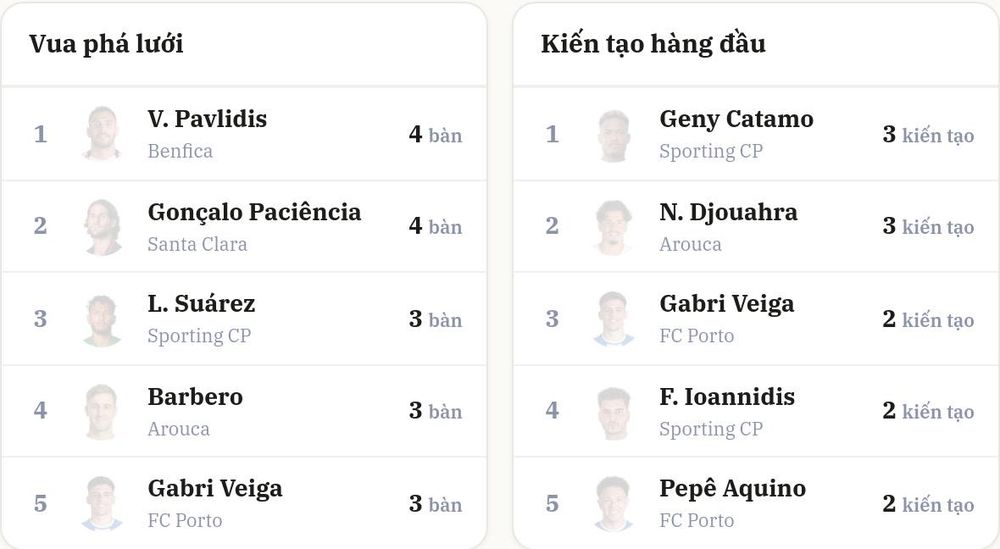Click Gabri Veiga photo in top scorers
This screenshot has width=1000, height=549.
pos(102,504)
